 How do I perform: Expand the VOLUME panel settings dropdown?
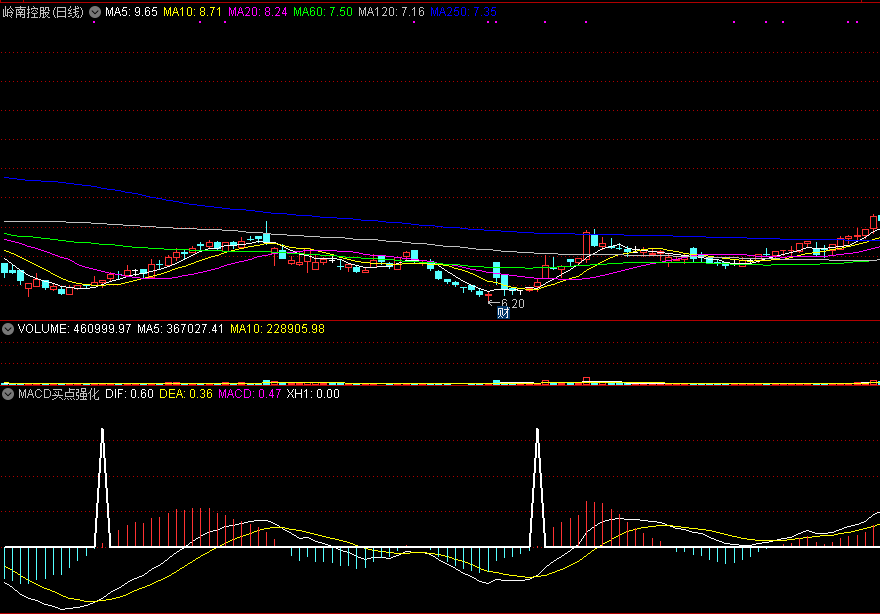[8, 329]
